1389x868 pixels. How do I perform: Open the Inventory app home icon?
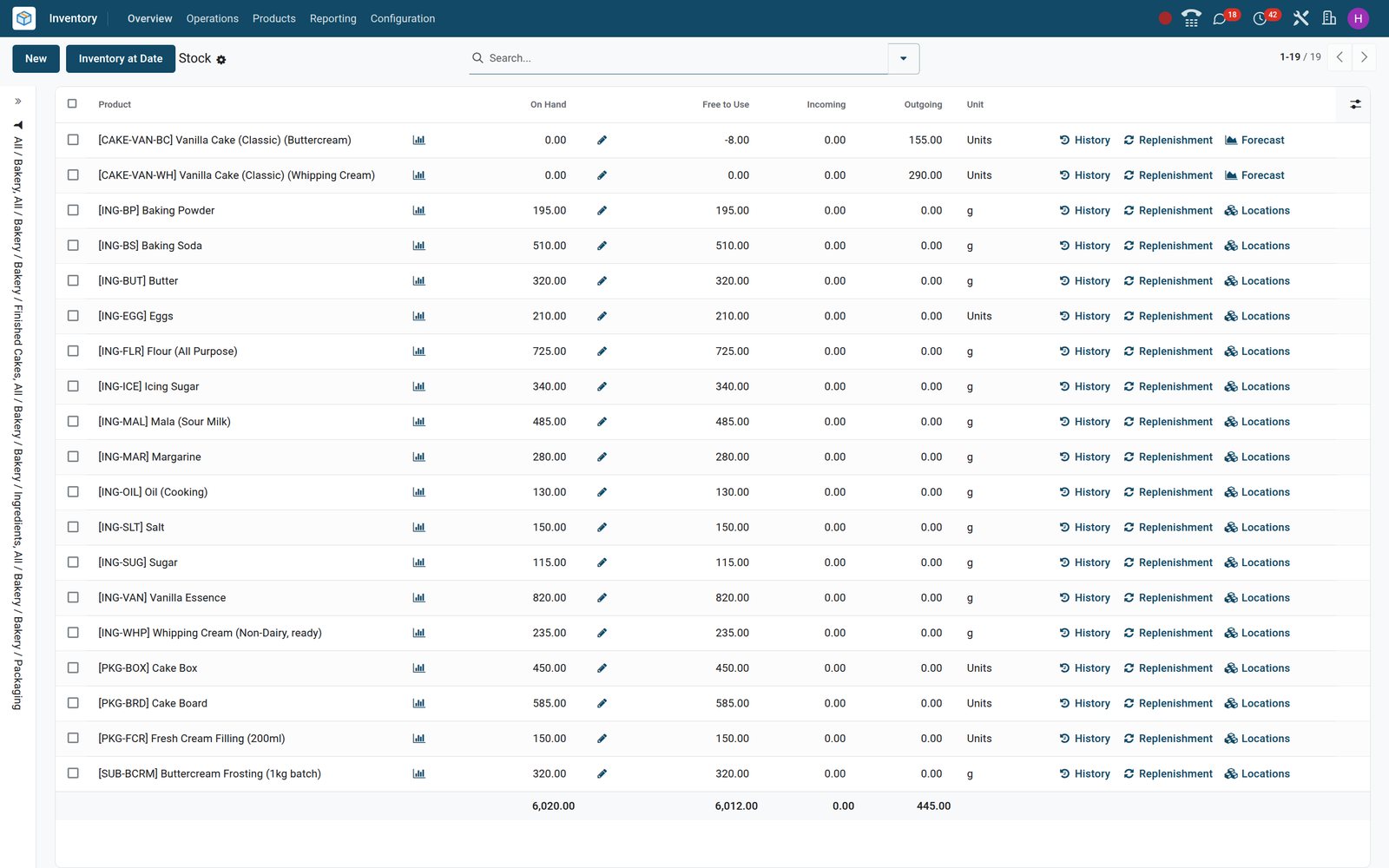[24, 18]
